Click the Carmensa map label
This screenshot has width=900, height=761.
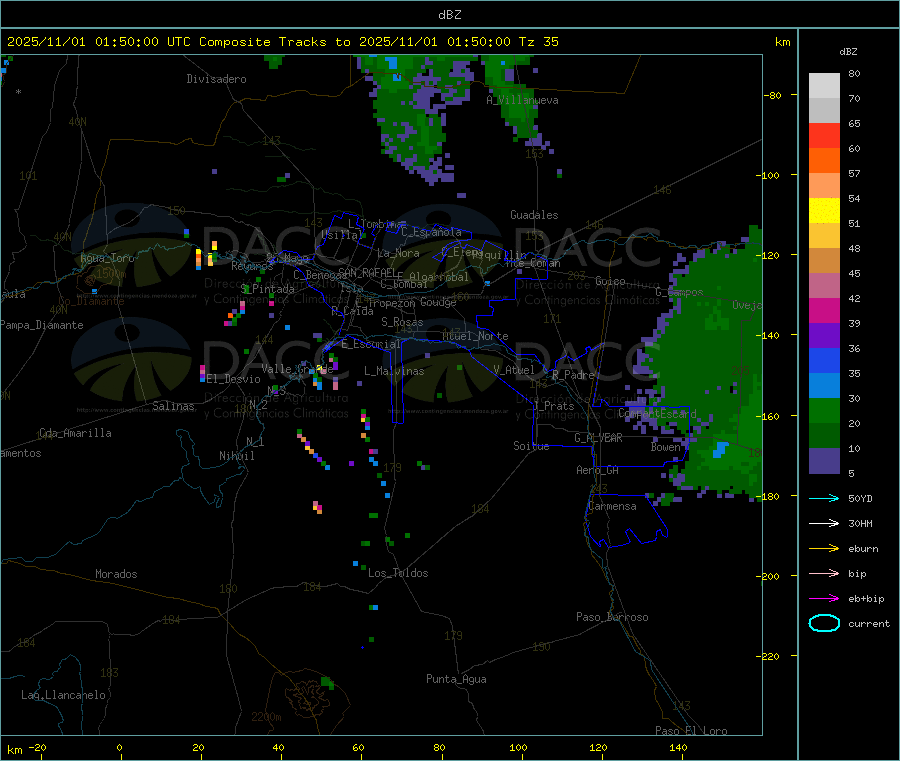[x=612, y=506]
